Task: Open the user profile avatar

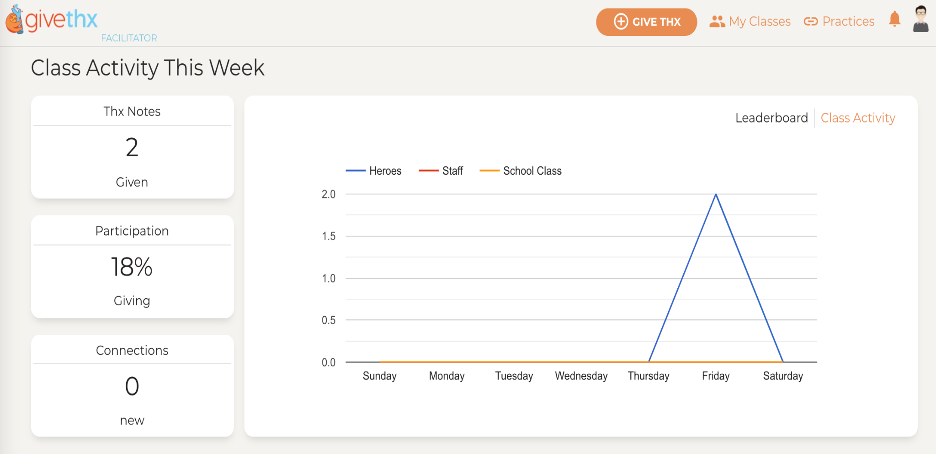Action: [921, 20]
